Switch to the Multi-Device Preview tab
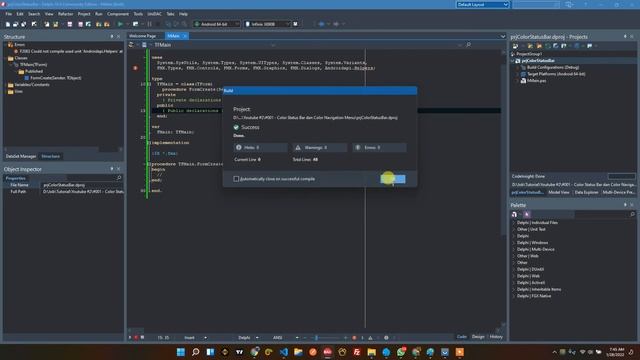 click(x=618, y=192)
